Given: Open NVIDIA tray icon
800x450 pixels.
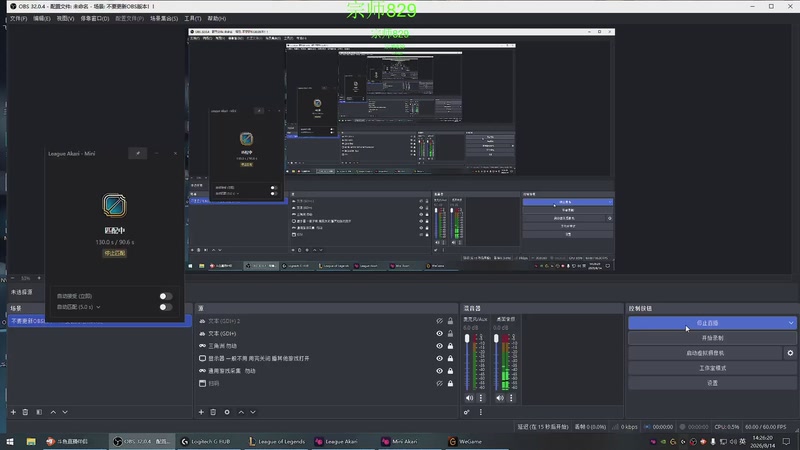Looking at the screenshot, I should pyautogui.click(x=663, y=441).
